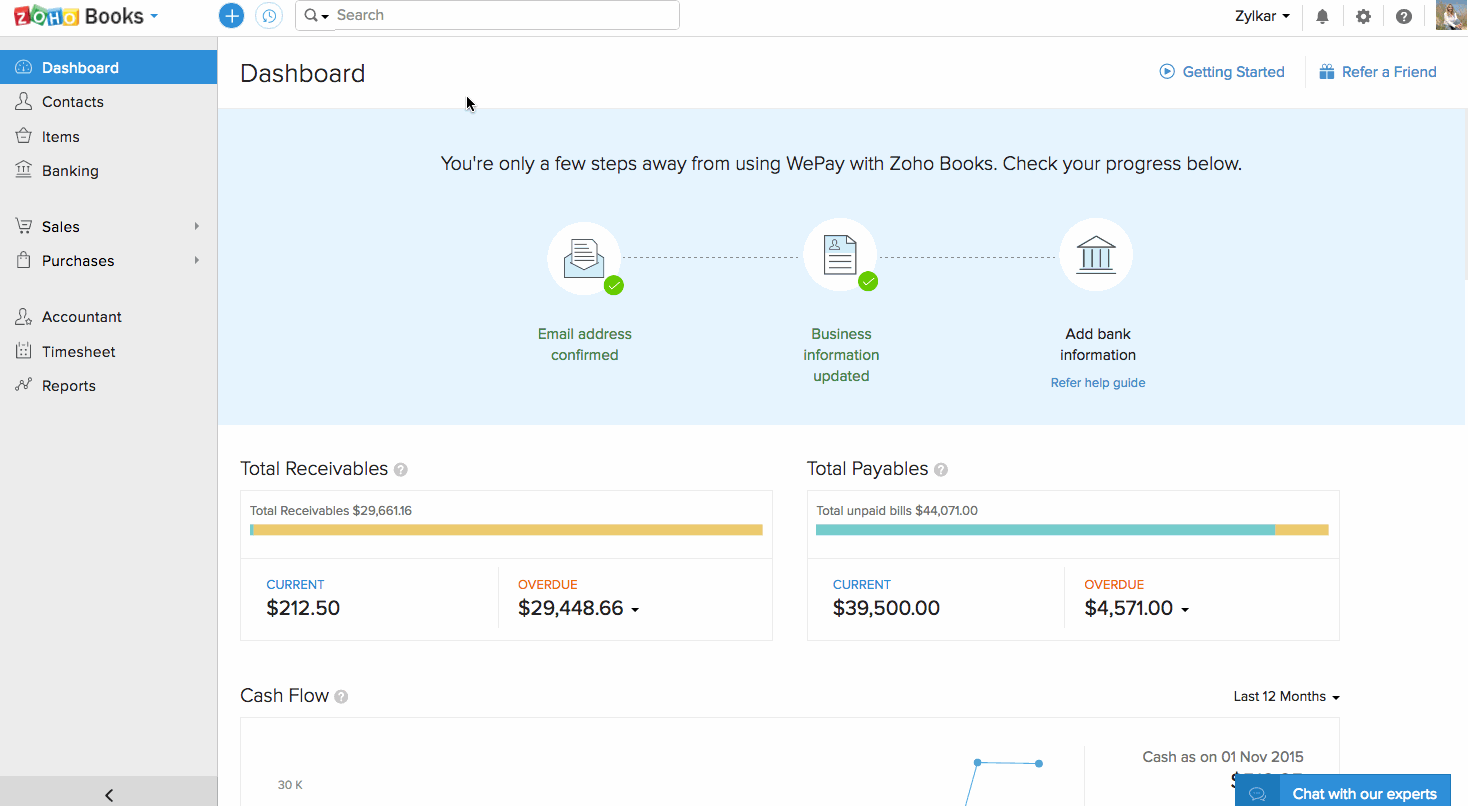1468x806 pixels.
Task: Click the Refer help guide link
Action: click(x=1097, y=383)
